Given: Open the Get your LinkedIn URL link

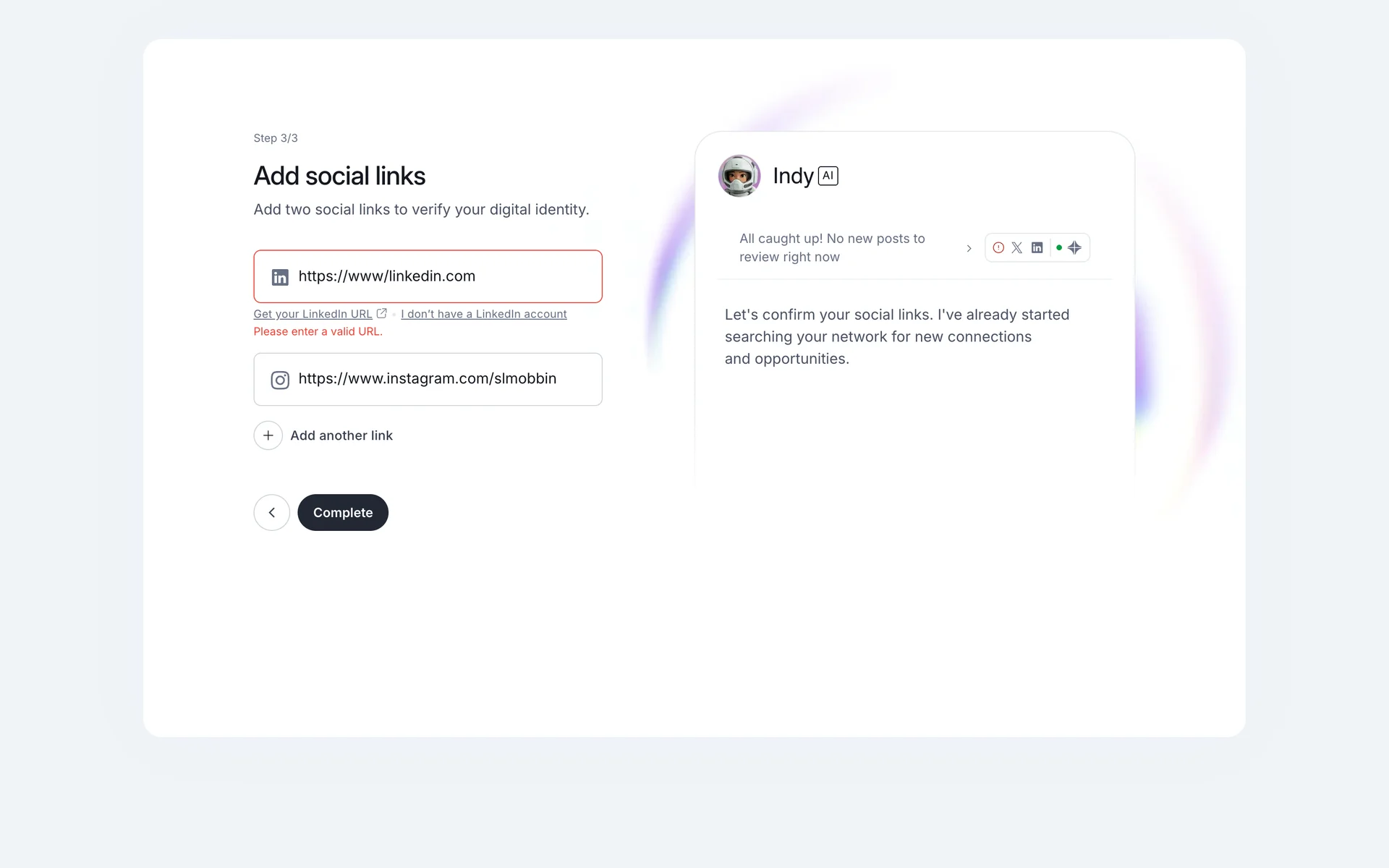Looking at the screenshot, I should [313, 314].
